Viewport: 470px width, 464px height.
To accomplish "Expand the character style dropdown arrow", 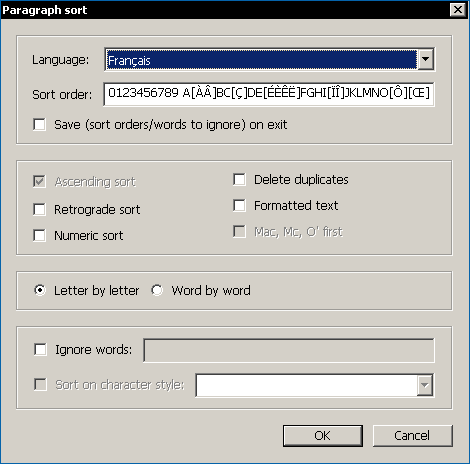I will coord(425,385).
